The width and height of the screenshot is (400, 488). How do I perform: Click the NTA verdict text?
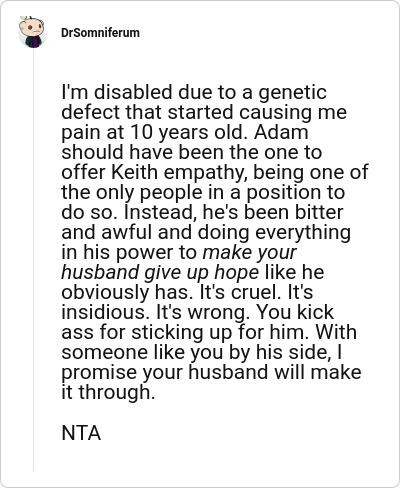click(x=81, y=433)
